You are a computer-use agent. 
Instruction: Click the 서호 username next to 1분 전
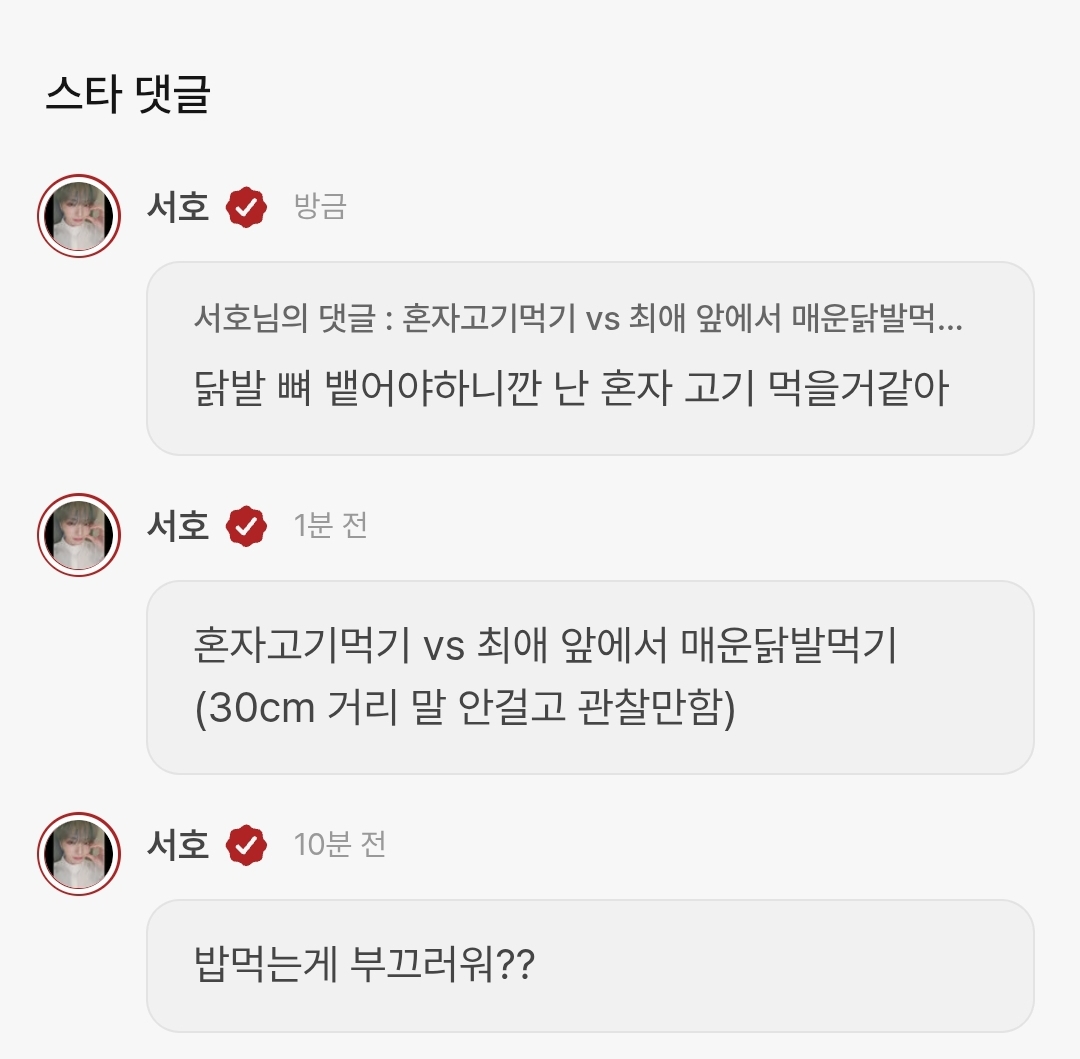[178, 526]
